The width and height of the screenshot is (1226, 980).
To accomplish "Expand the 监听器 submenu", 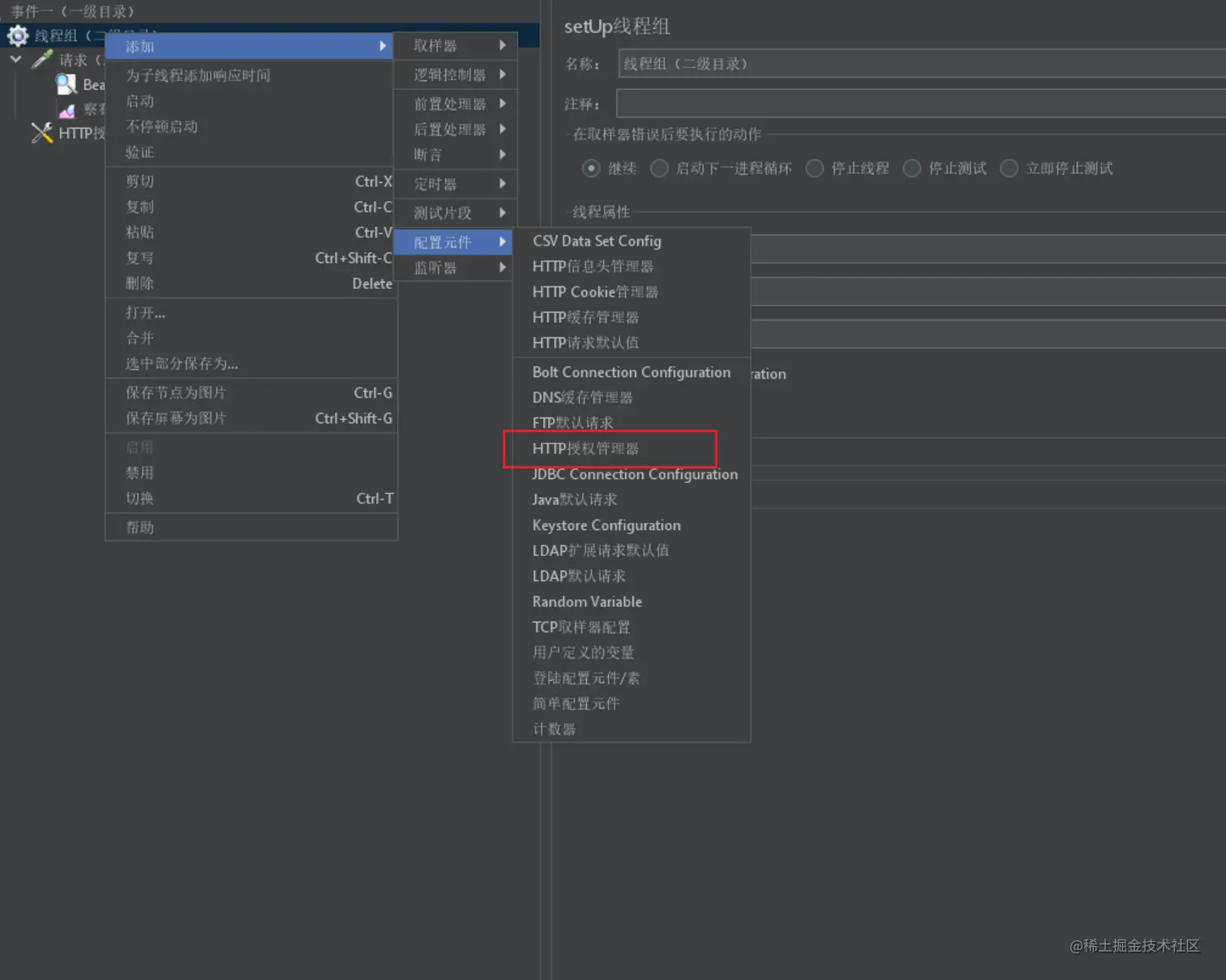I will click(454, 267).
